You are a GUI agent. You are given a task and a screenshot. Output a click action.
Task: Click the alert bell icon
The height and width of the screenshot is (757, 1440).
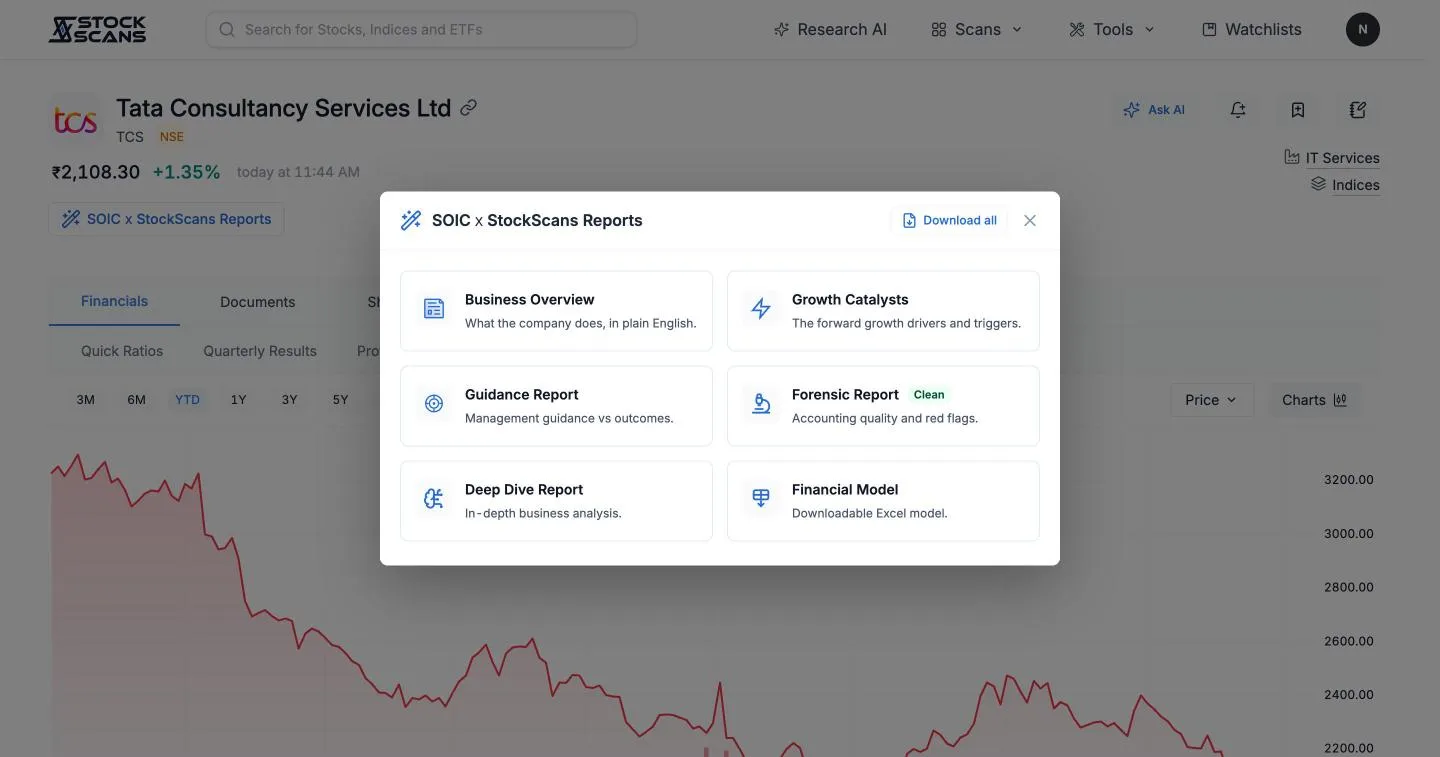(1238, 110)
